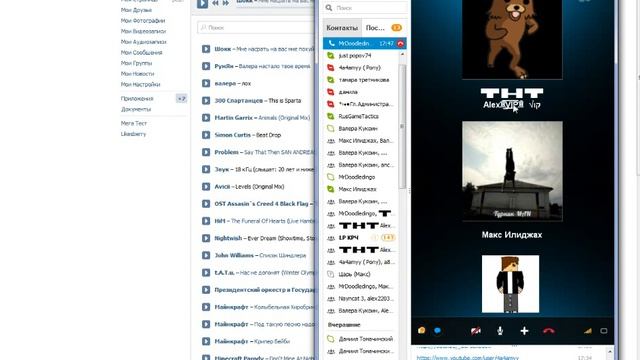Viewport: 640px width, 360px height.
Task: Click the Minecraft character avatar in call
Action: tap(510, 284)
